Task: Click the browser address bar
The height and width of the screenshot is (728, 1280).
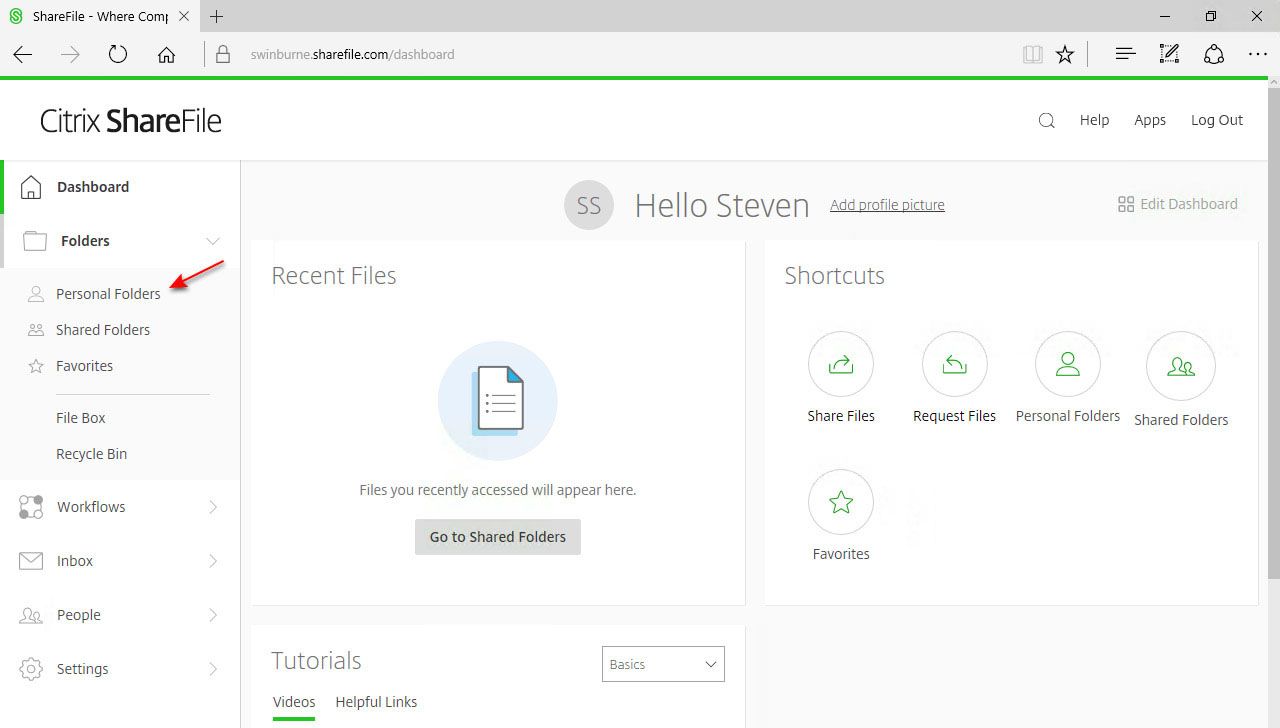Action: pyautogui.click(x=600, y=55)
